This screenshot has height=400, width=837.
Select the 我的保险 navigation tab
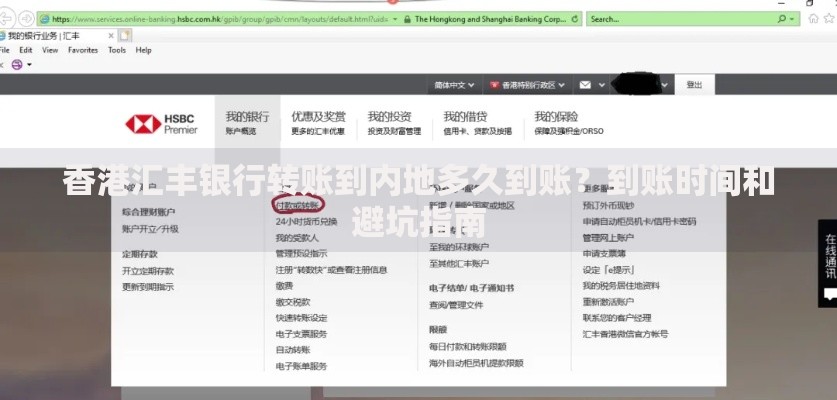click(x=569, y=122)
